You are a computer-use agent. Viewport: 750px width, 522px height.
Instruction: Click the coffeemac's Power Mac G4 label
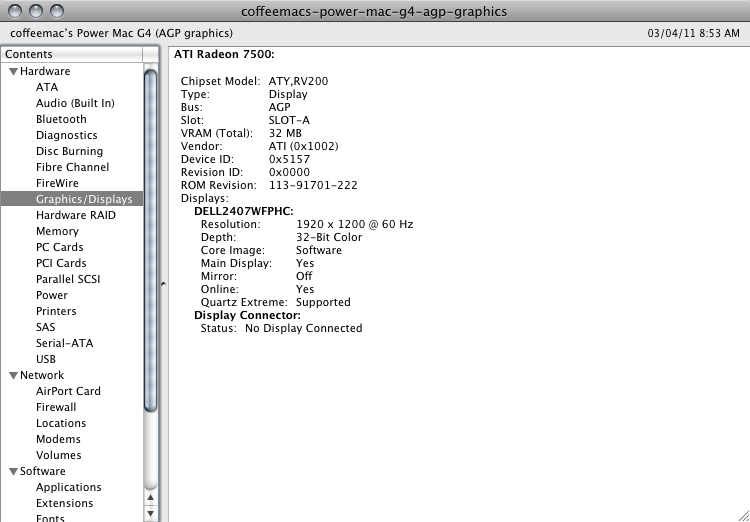point(121,33)
